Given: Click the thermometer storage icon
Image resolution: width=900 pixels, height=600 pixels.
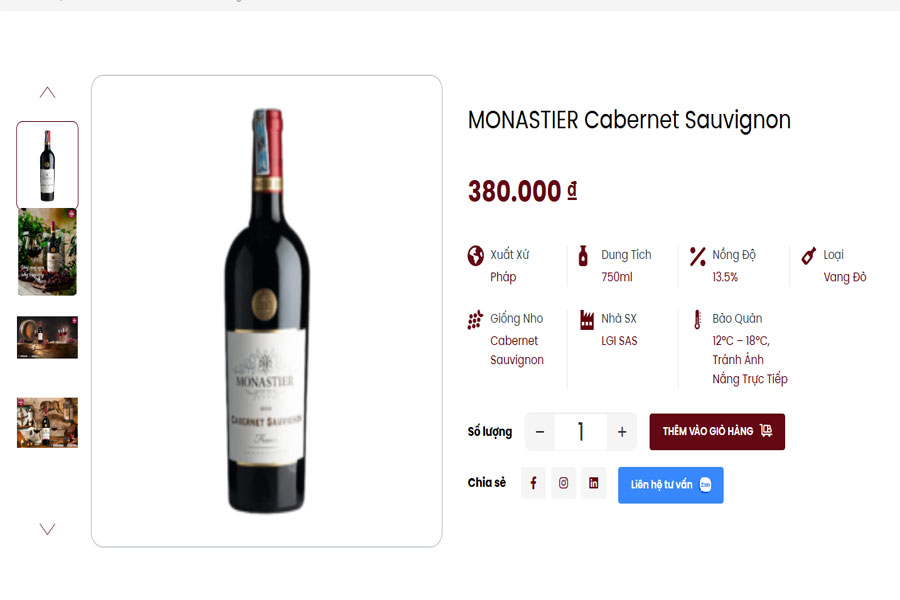Looking at the screenshot, I should click(697, 320).
